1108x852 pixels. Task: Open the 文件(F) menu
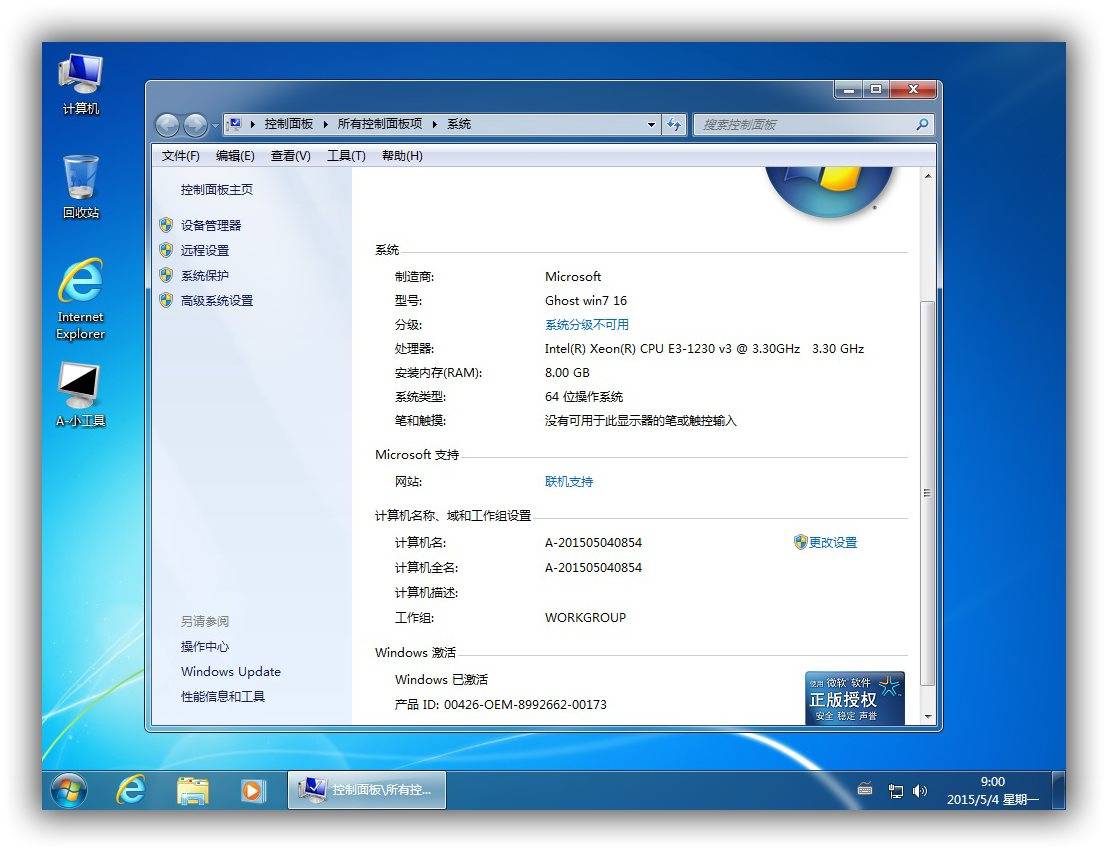point(180,155)
